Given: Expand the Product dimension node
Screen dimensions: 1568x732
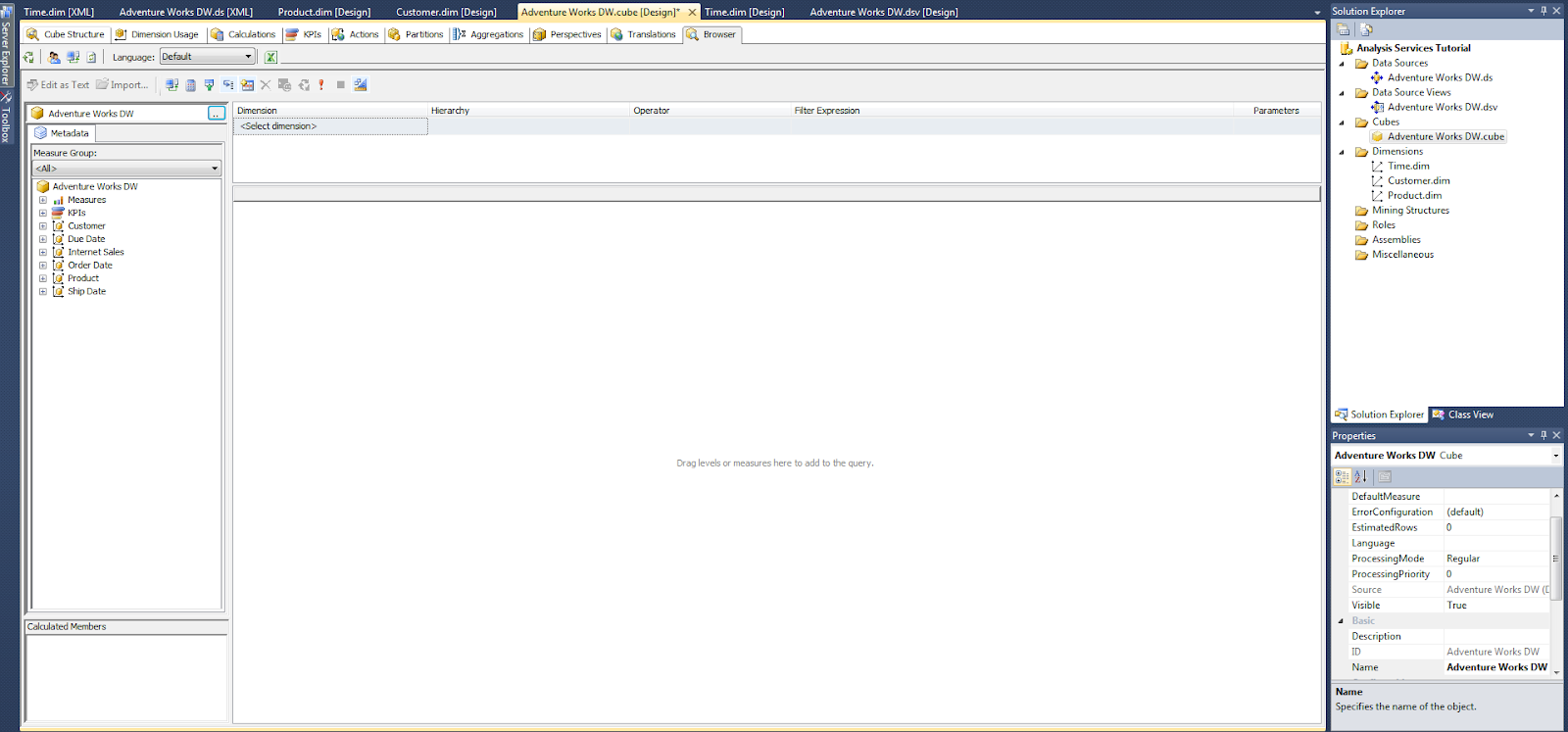Looking at the screenshot, I should [x=43, y=278].
